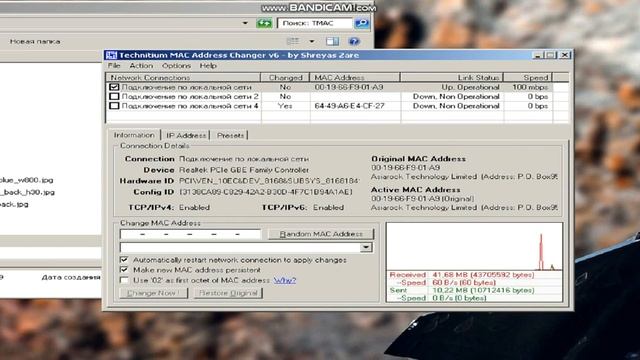The image size is (640, 360).
Task: Select the 100 mbps speed cell
Action: point(530,87)
